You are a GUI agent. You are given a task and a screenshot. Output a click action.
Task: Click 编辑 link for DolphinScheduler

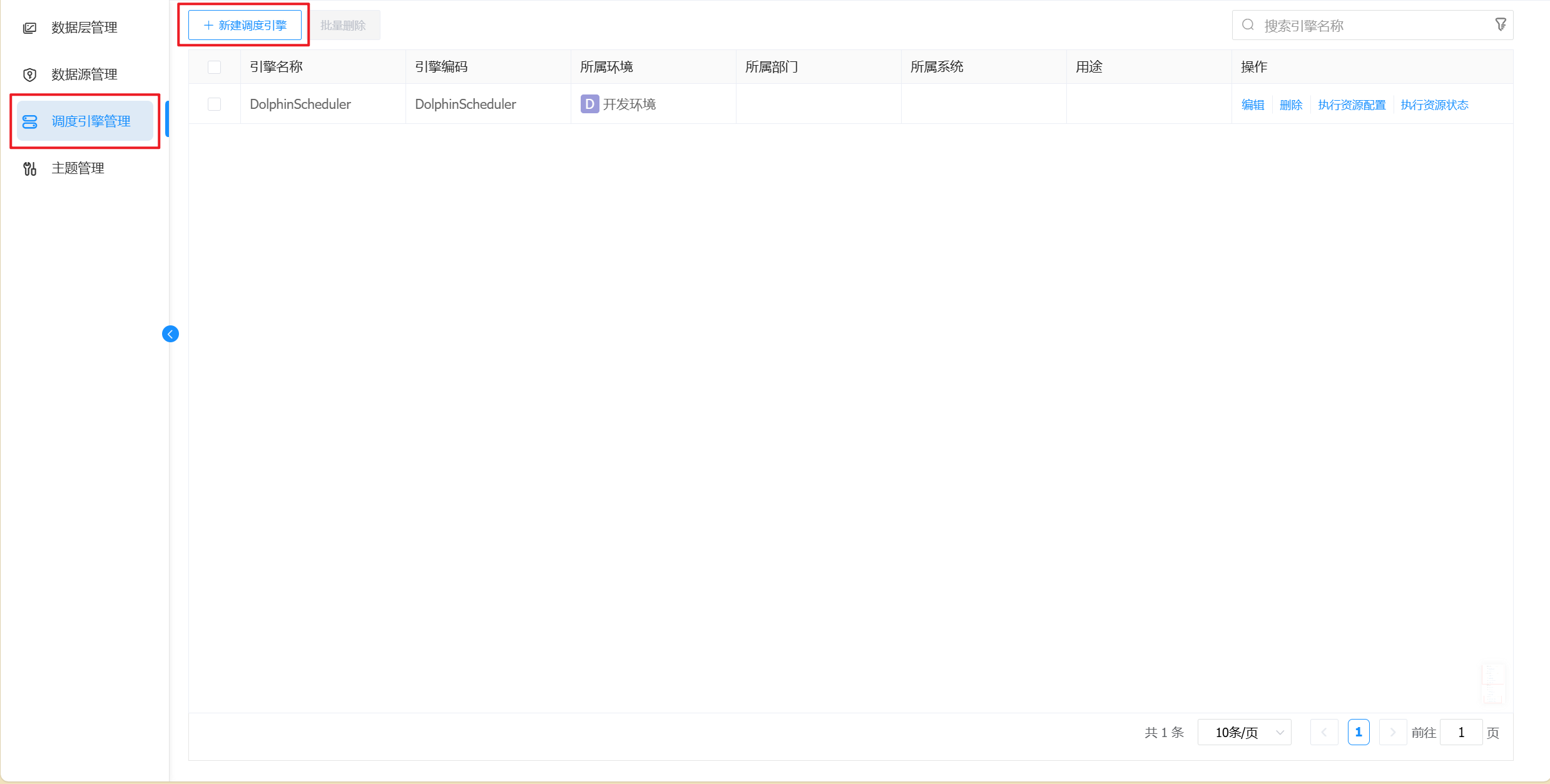point(1252,104)
